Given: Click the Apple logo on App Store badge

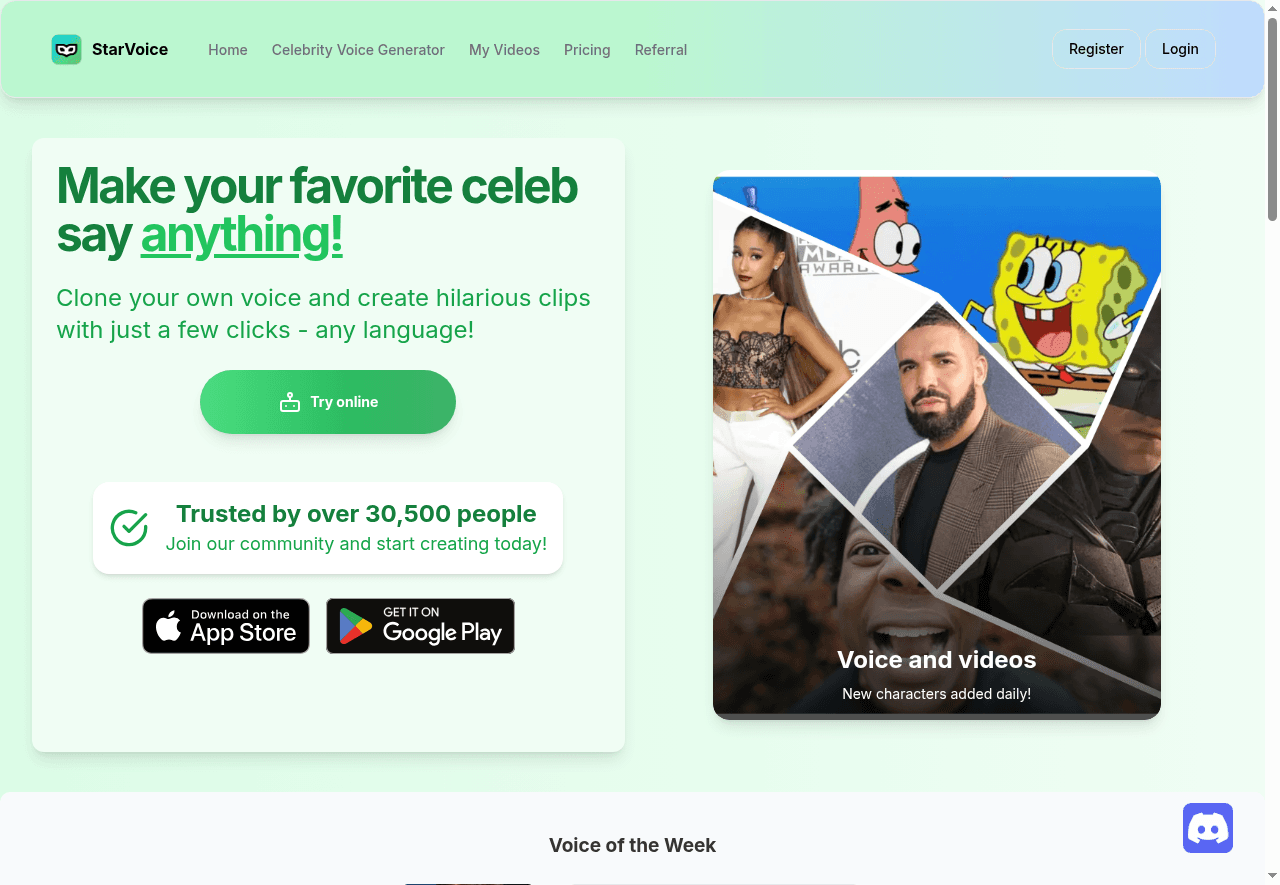Looking at the screenshot, I should [169, 626].
